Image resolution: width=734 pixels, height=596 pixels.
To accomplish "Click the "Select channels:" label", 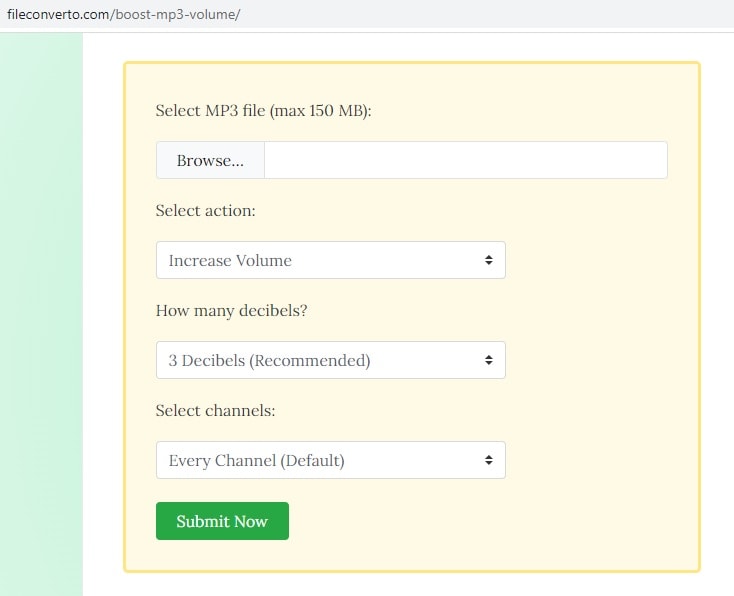I will tap(215, 411).
